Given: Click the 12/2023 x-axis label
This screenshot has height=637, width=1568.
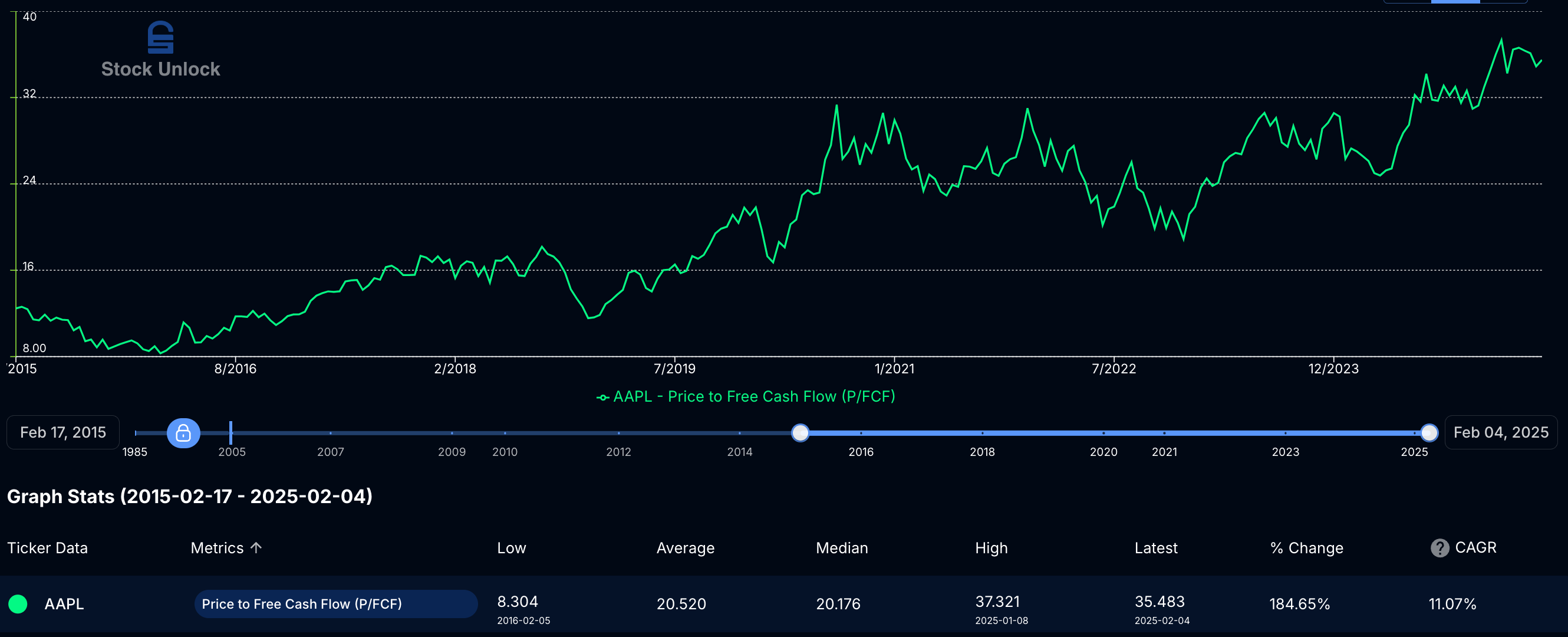Looking at the screenshot, I should coord(1333,369).
